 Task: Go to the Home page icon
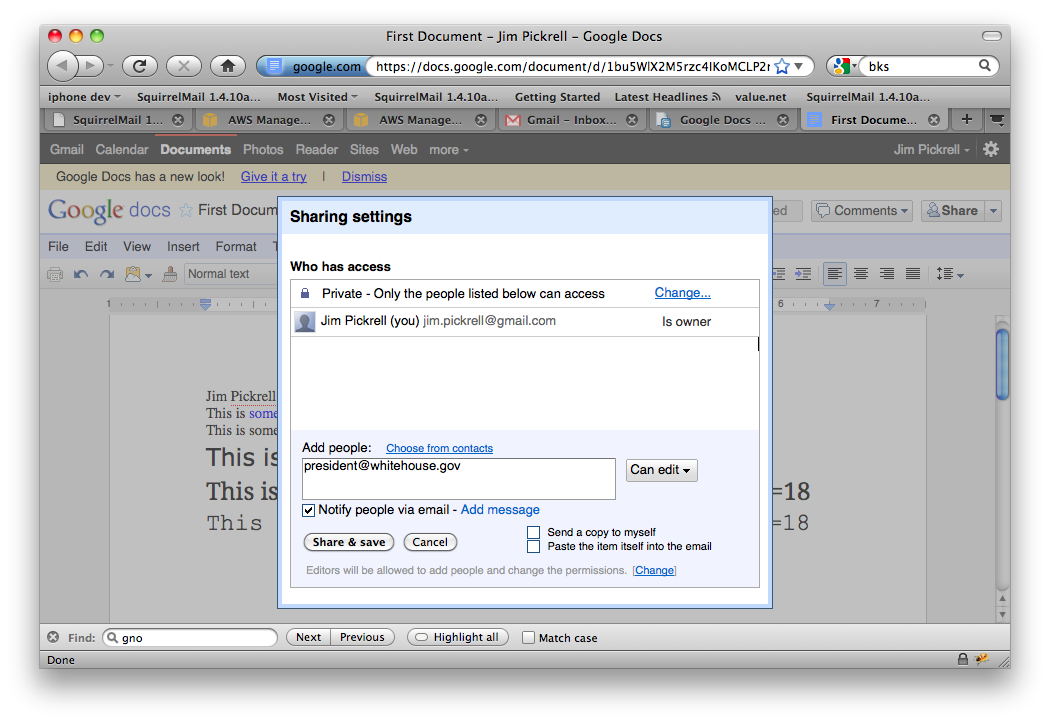228,66
